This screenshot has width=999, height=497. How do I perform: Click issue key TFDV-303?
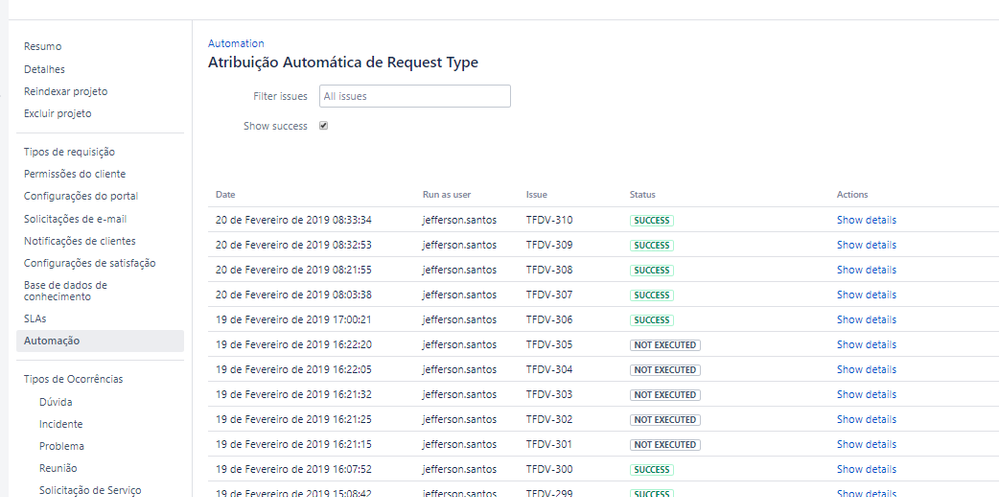click(549, 394)
